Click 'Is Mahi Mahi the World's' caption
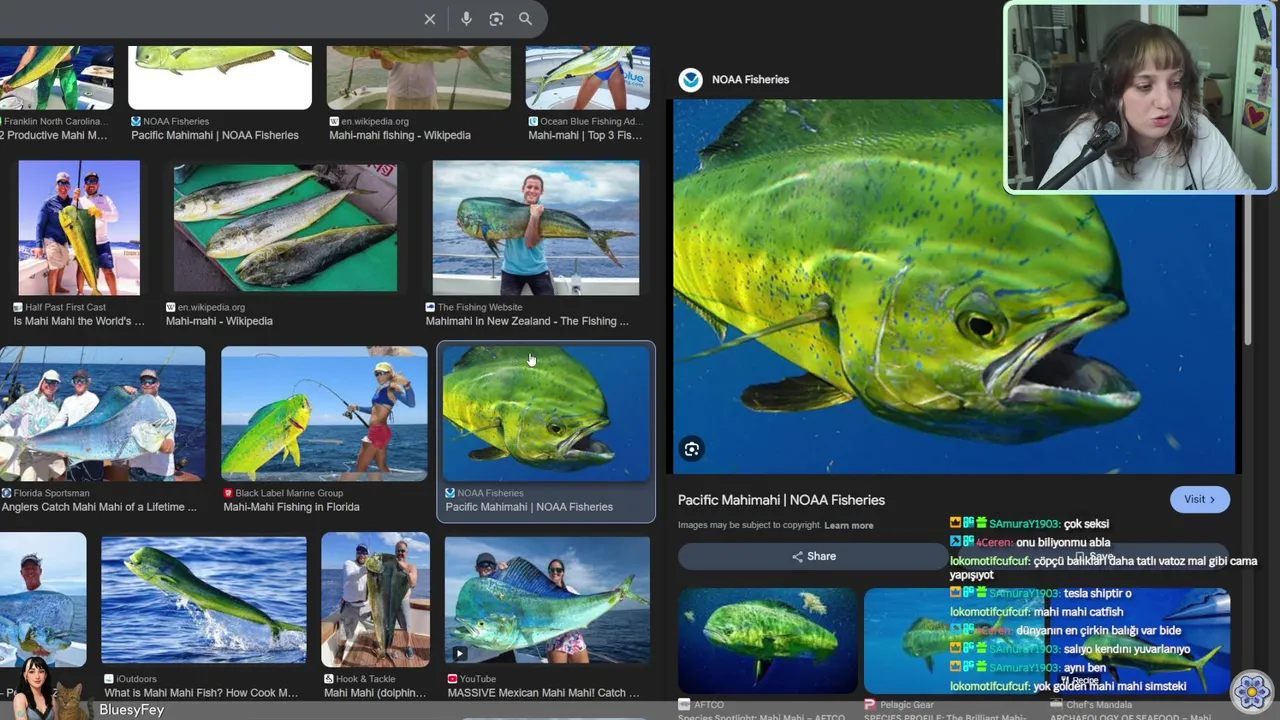 click(x=79, y=321)
